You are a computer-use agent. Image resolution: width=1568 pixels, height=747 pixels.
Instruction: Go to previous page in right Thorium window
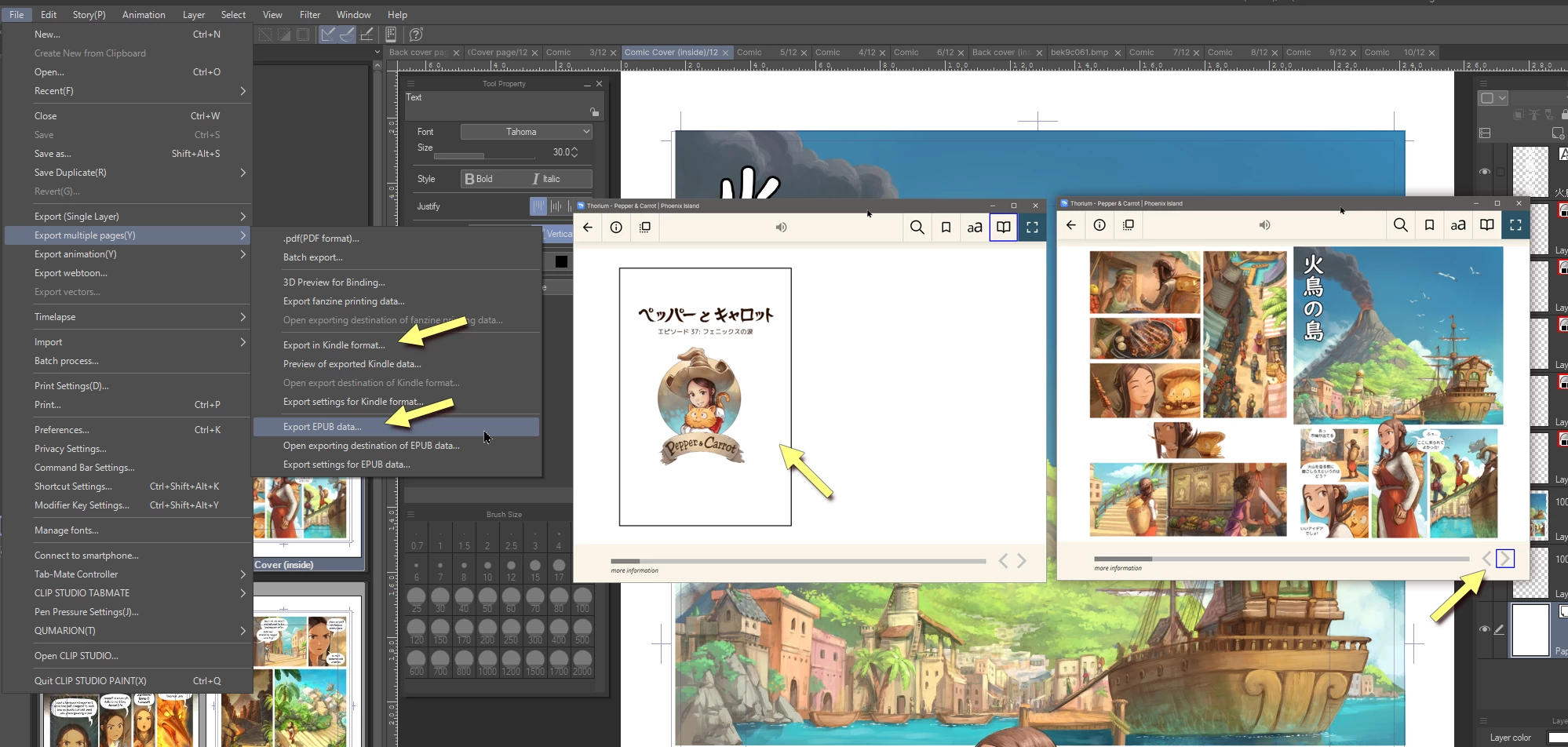click(1486, 559)
